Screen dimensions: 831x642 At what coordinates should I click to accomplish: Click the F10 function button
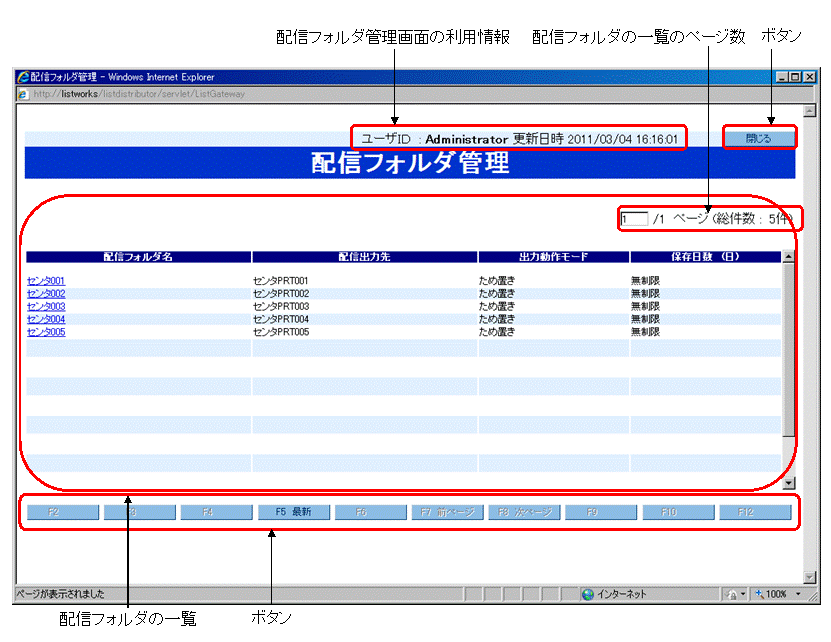tap(678, 512)
